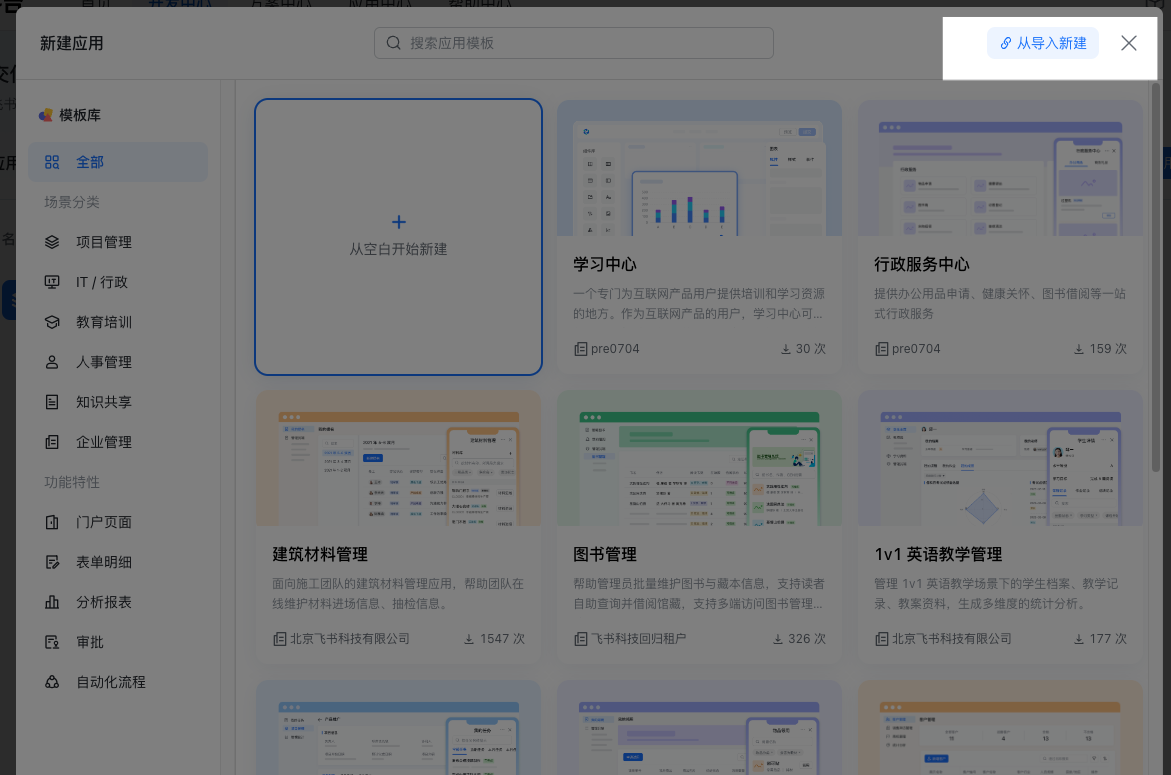Click the 1v1 英语教学管理 title
Screen dimensions: 1171x775
[x=938, y=554]
